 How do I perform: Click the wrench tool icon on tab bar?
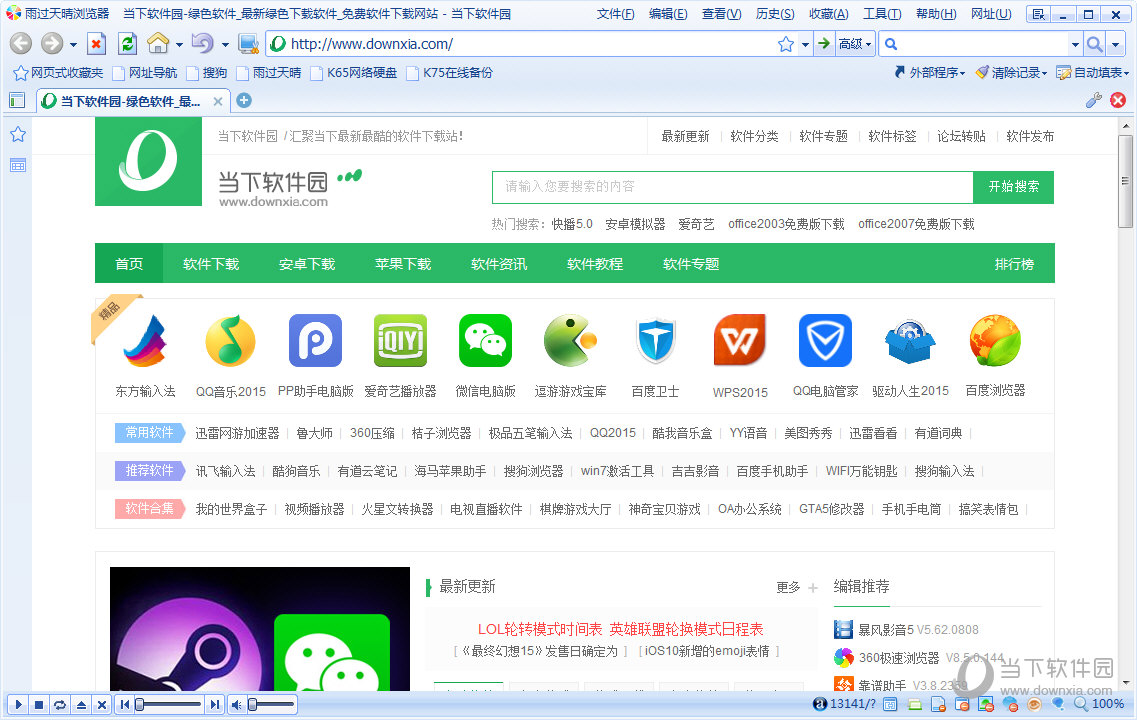point(1093,101)
